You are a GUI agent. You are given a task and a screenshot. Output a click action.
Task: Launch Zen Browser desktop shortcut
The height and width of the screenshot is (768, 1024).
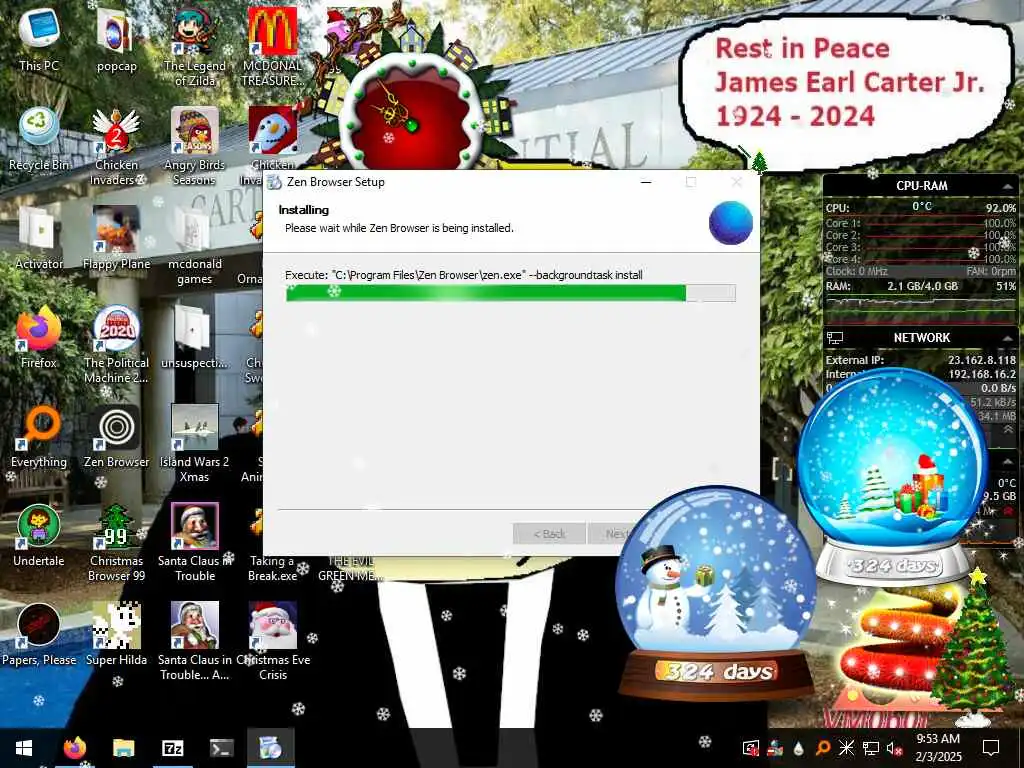pyautogui.click(x=116, y=436)
